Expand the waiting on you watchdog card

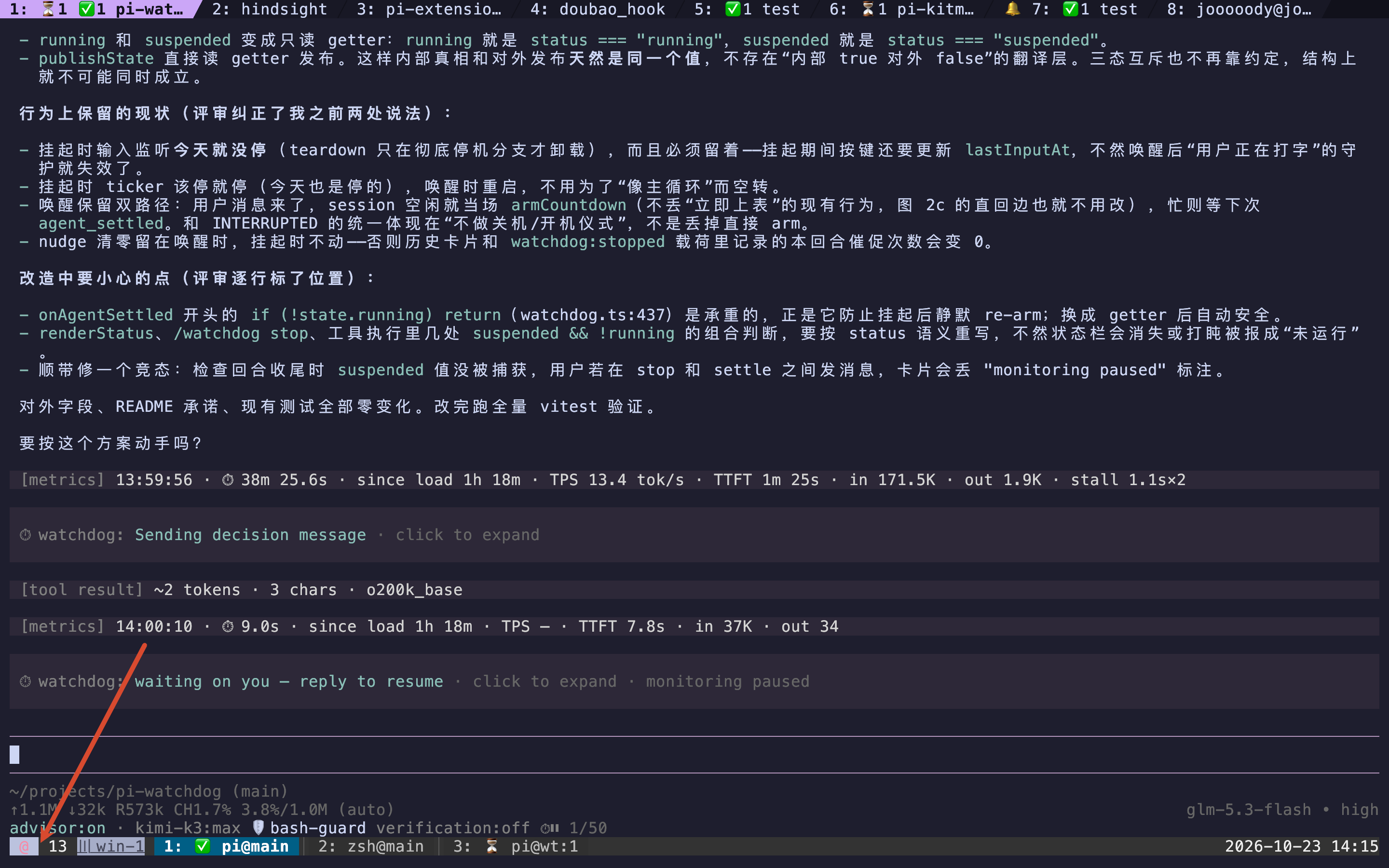tap(694, 681)
